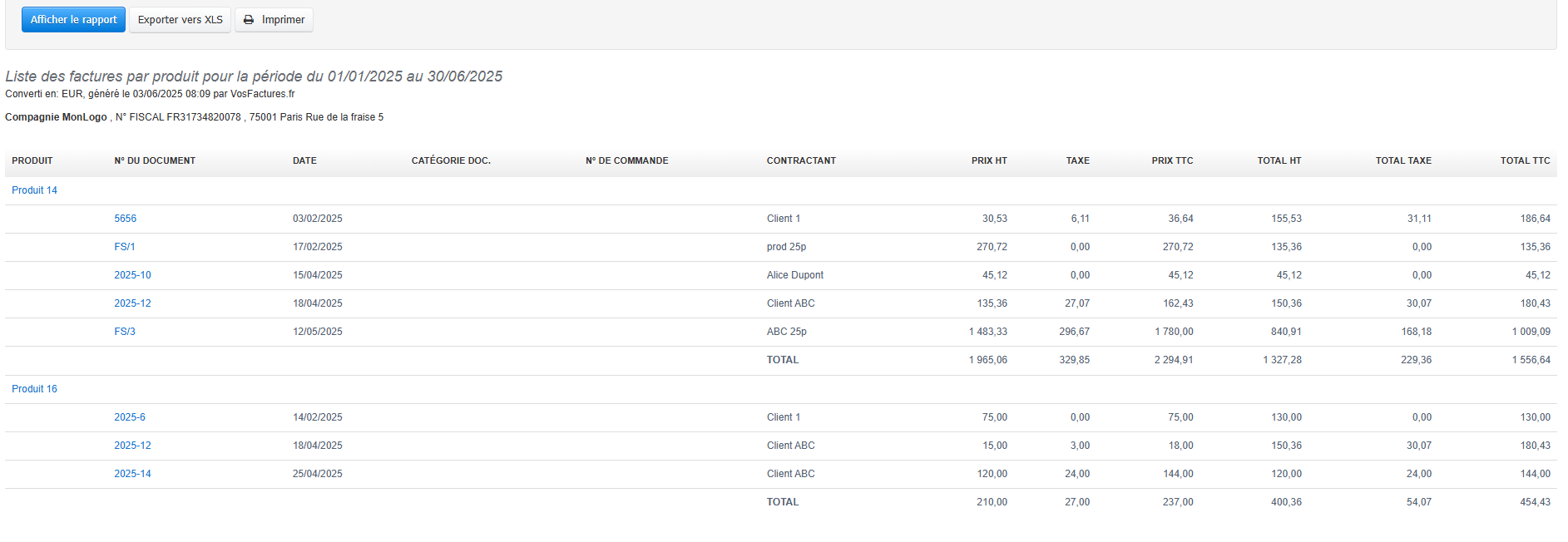Export the report via Exporter vers XLS
1568x542 pixels.
coord(180,20)
